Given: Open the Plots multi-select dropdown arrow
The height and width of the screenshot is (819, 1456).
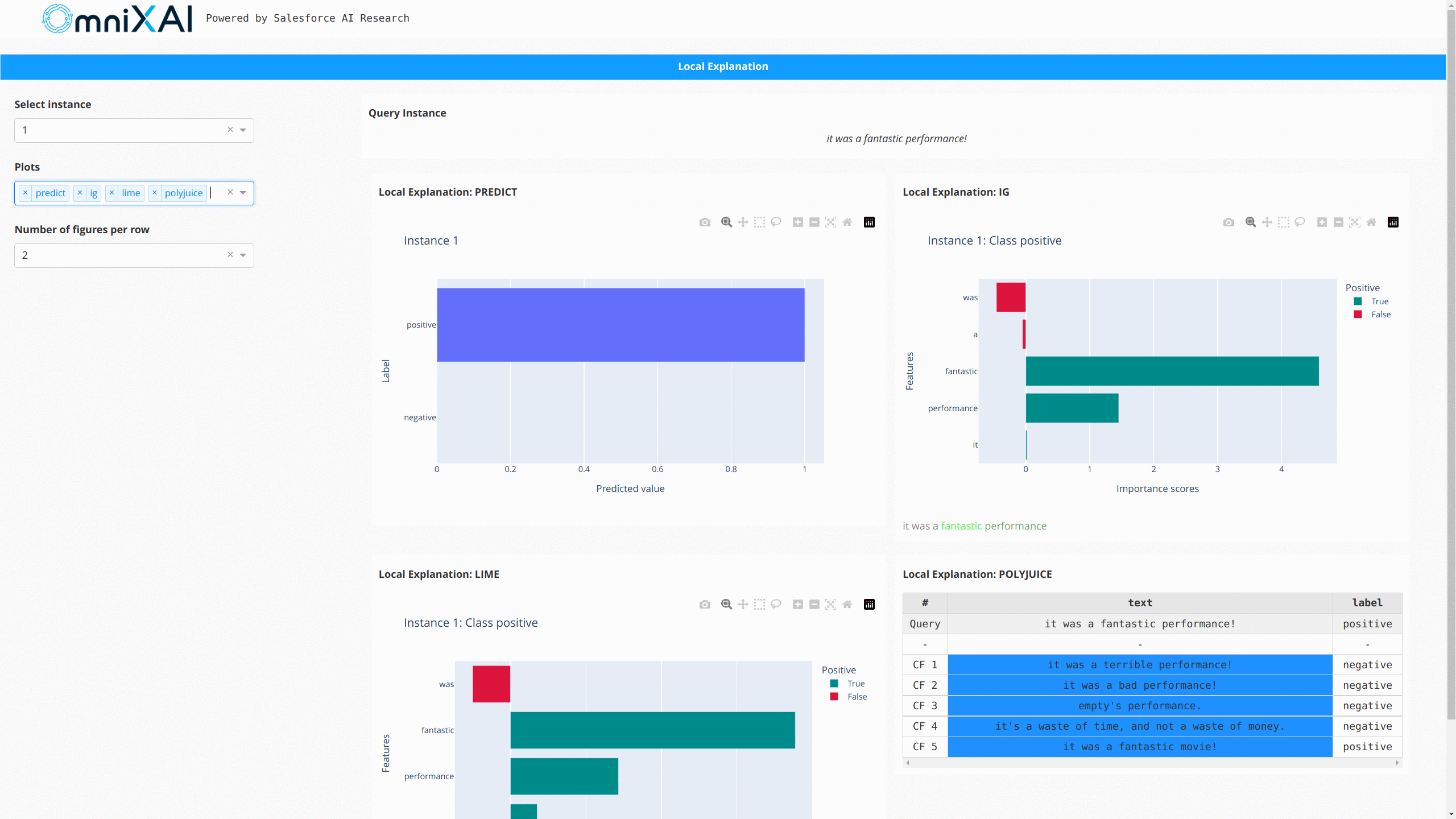Looking at the screenshot, I should pyautogui.click(x=243, y=193).
